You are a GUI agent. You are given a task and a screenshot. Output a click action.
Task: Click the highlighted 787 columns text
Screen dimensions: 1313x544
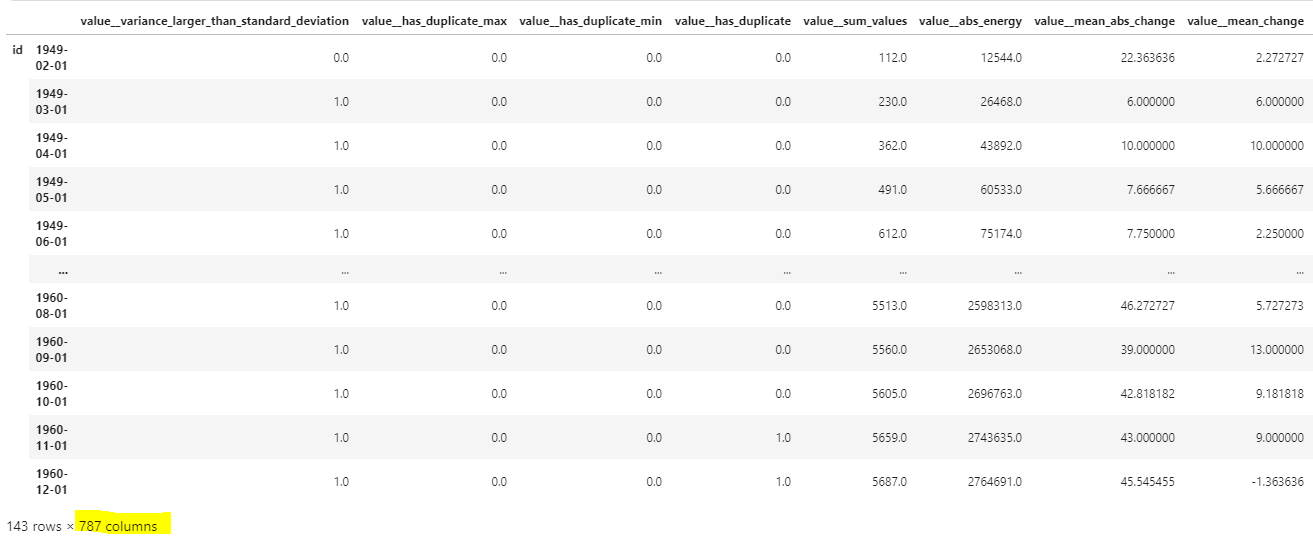click(x=118, y=526)
